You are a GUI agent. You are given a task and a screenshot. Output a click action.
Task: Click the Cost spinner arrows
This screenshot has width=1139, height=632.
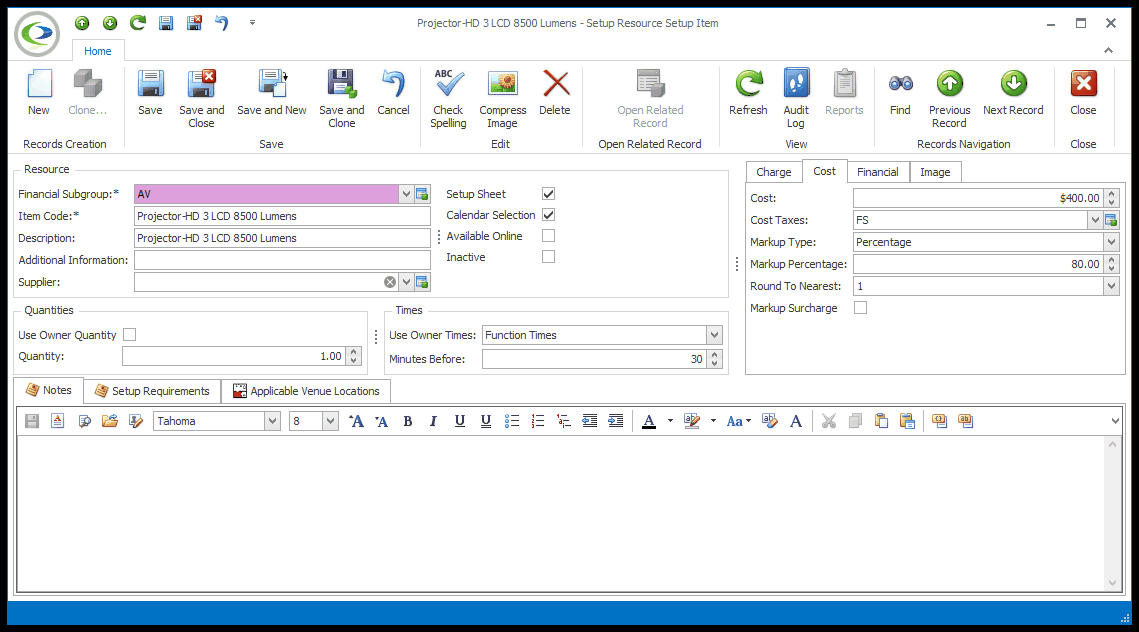[x=1111, y=198]
